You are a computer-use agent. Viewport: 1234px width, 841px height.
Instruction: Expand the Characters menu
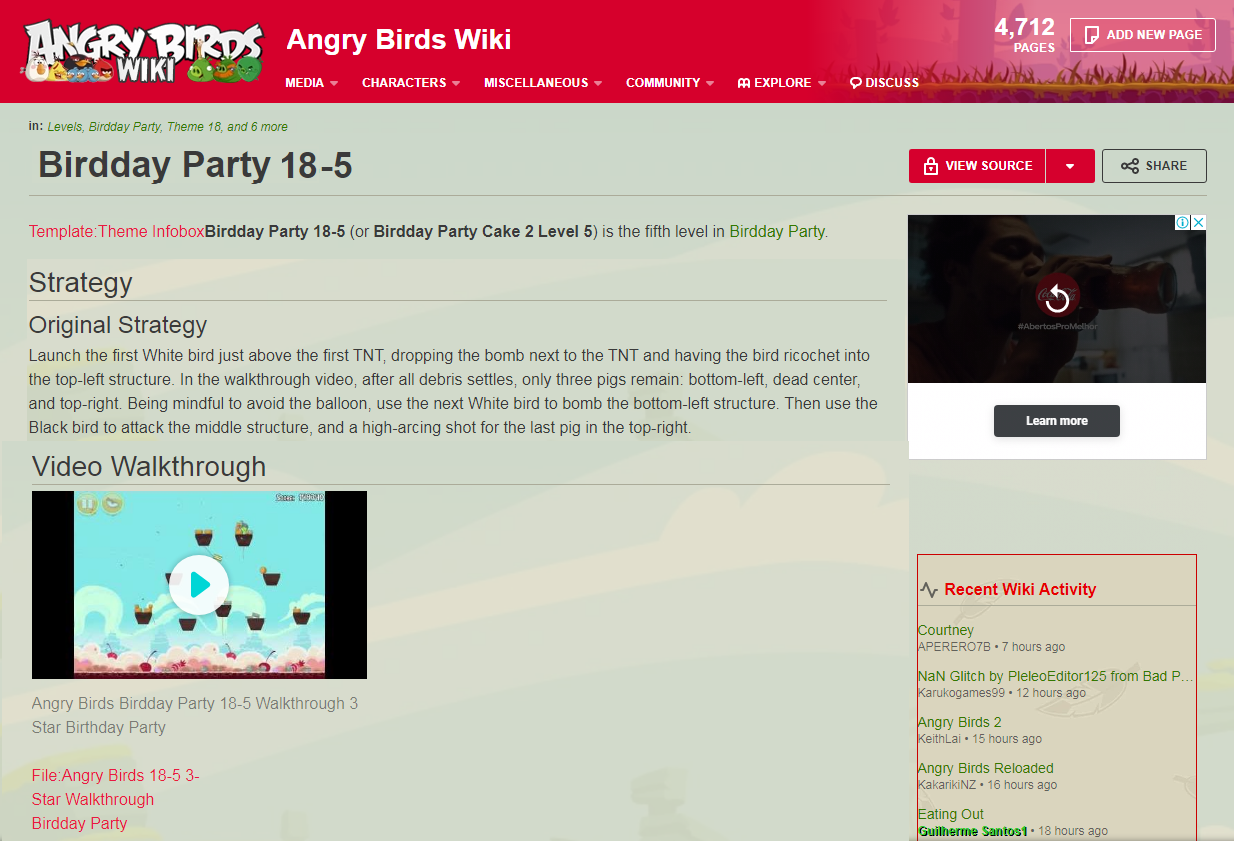(x=410, y=83)
